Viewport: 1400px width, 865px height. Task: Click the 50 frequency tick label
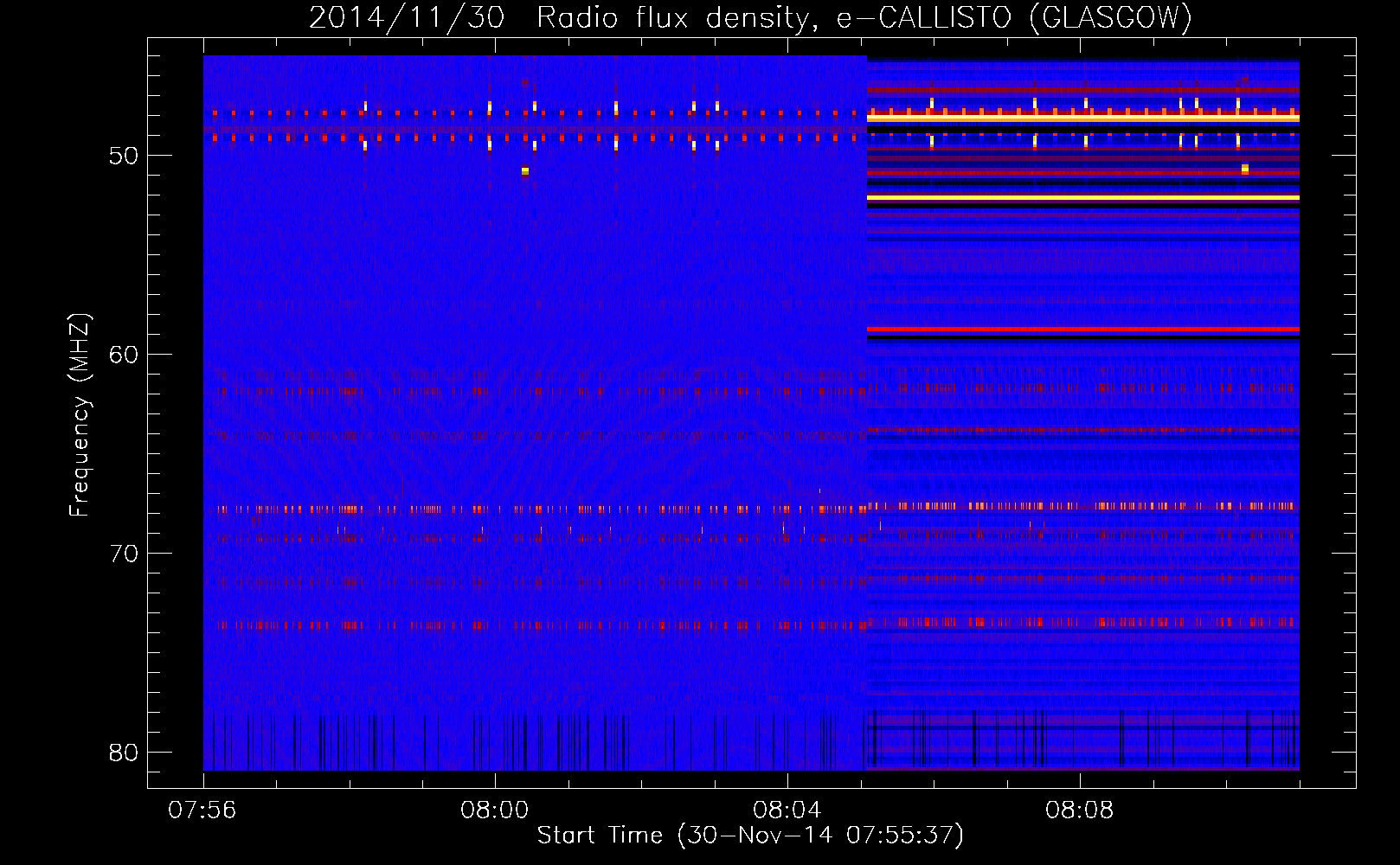(124, 156)
